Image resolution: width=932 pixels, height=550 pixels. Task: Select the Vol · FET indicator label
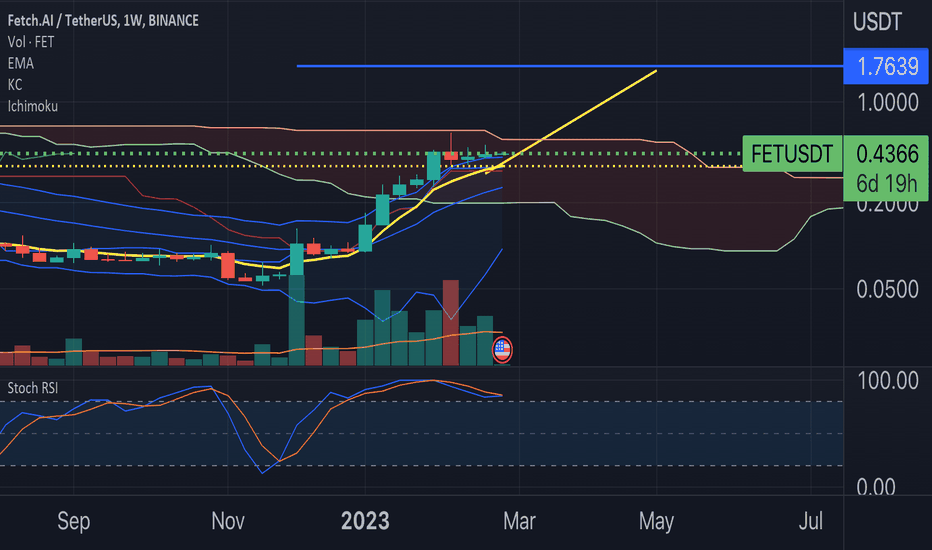coord(31,42)
